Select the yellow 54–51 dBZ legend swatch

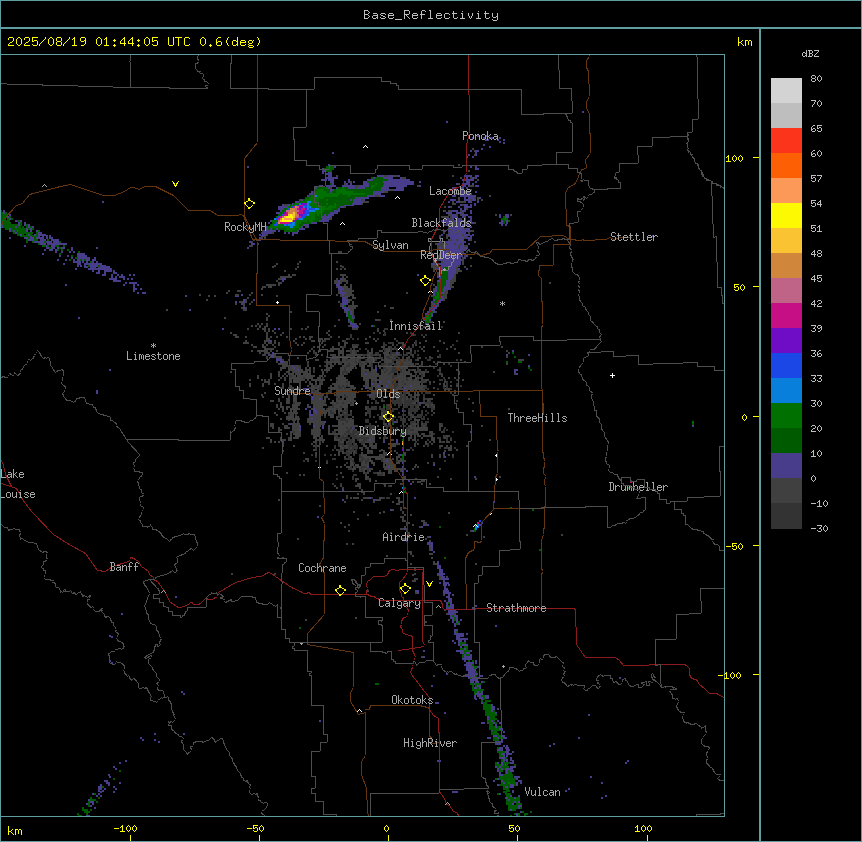[x=786, y=215]
